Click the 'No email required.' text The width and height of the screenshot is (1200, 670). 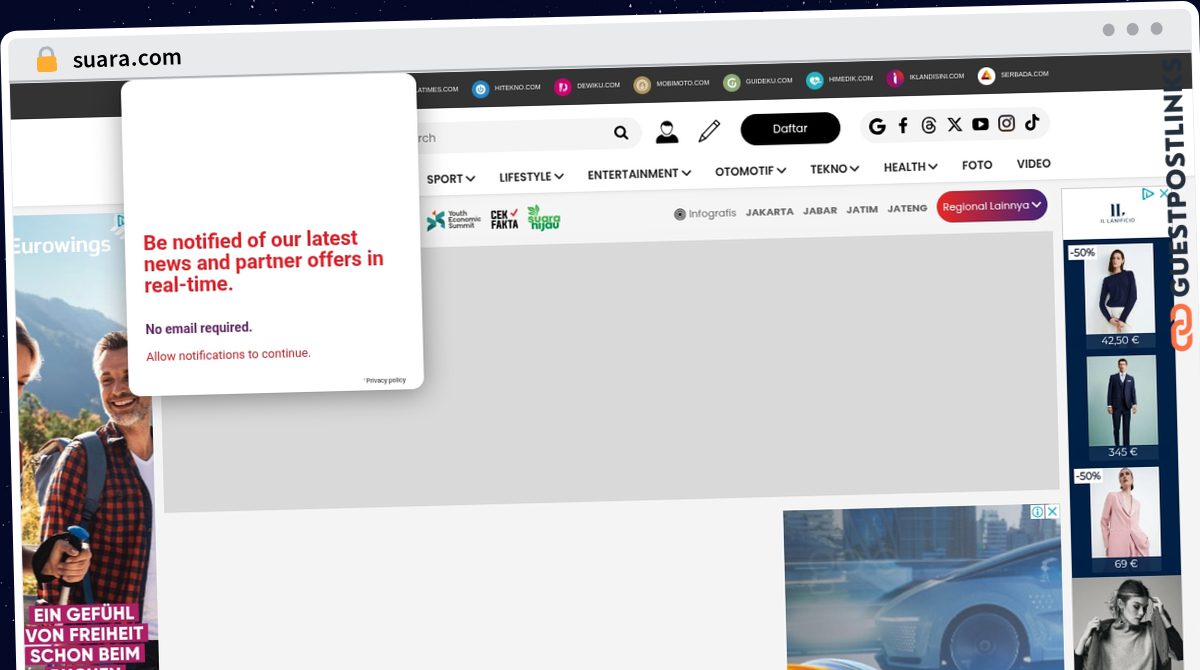point(199,328)
